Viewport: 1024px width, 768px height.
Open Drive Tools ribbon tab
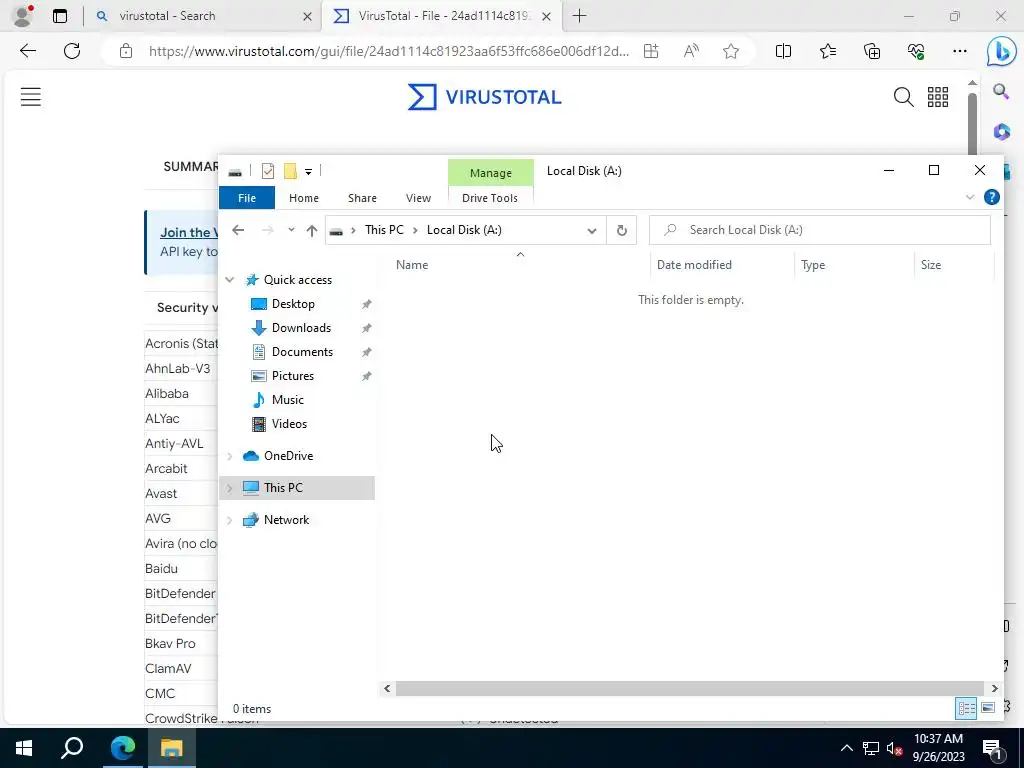[490, 198]
